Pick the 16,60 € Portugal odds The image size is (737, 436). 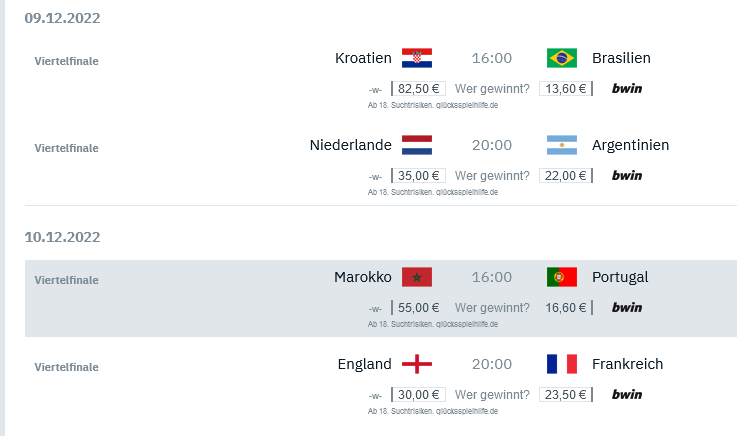tap(566, 307)
